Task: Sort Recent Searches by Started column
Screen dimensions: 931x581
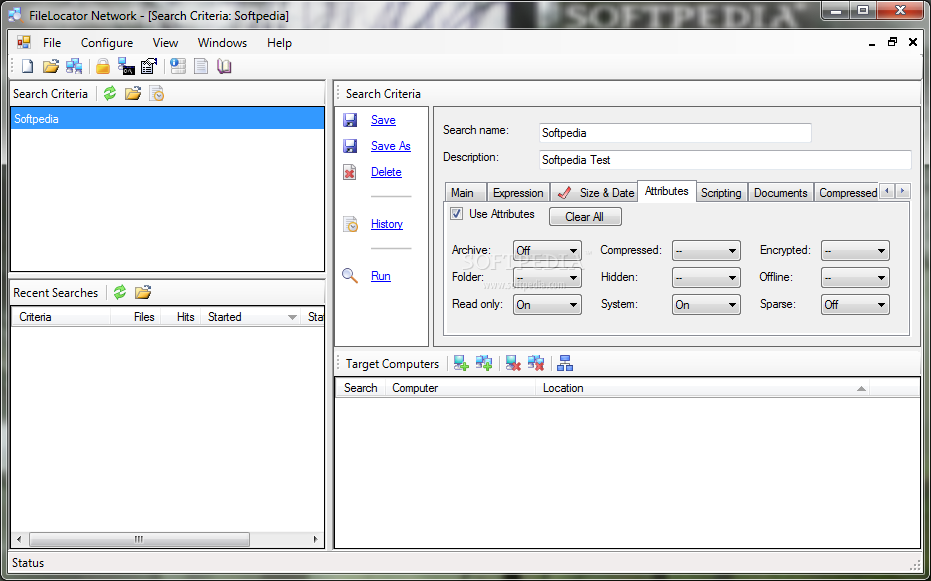Action: (x=251, y=317)
